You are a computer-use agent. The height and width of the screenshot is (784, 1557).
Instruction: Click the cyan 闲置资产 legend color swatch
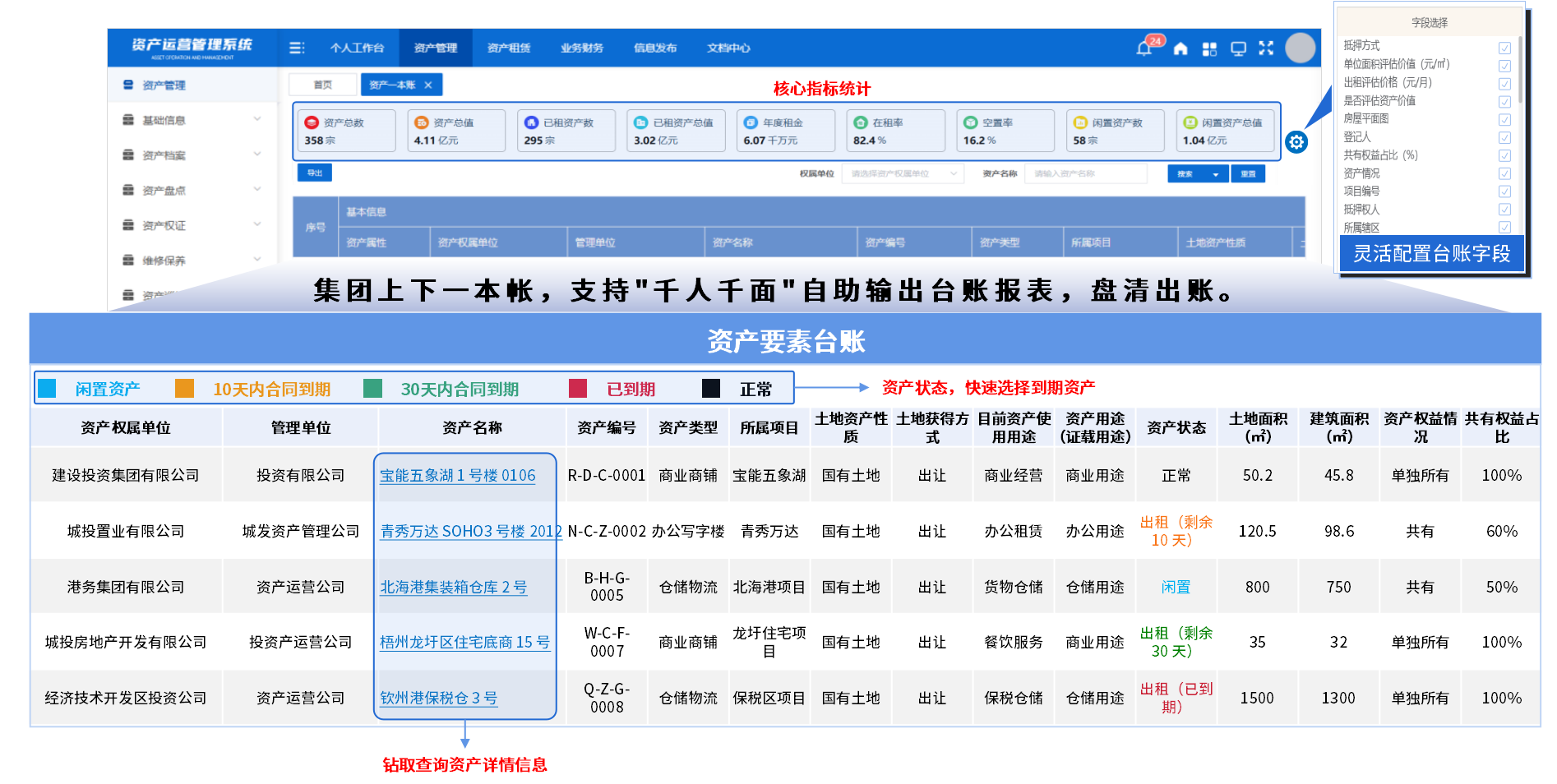click(48, 387)
